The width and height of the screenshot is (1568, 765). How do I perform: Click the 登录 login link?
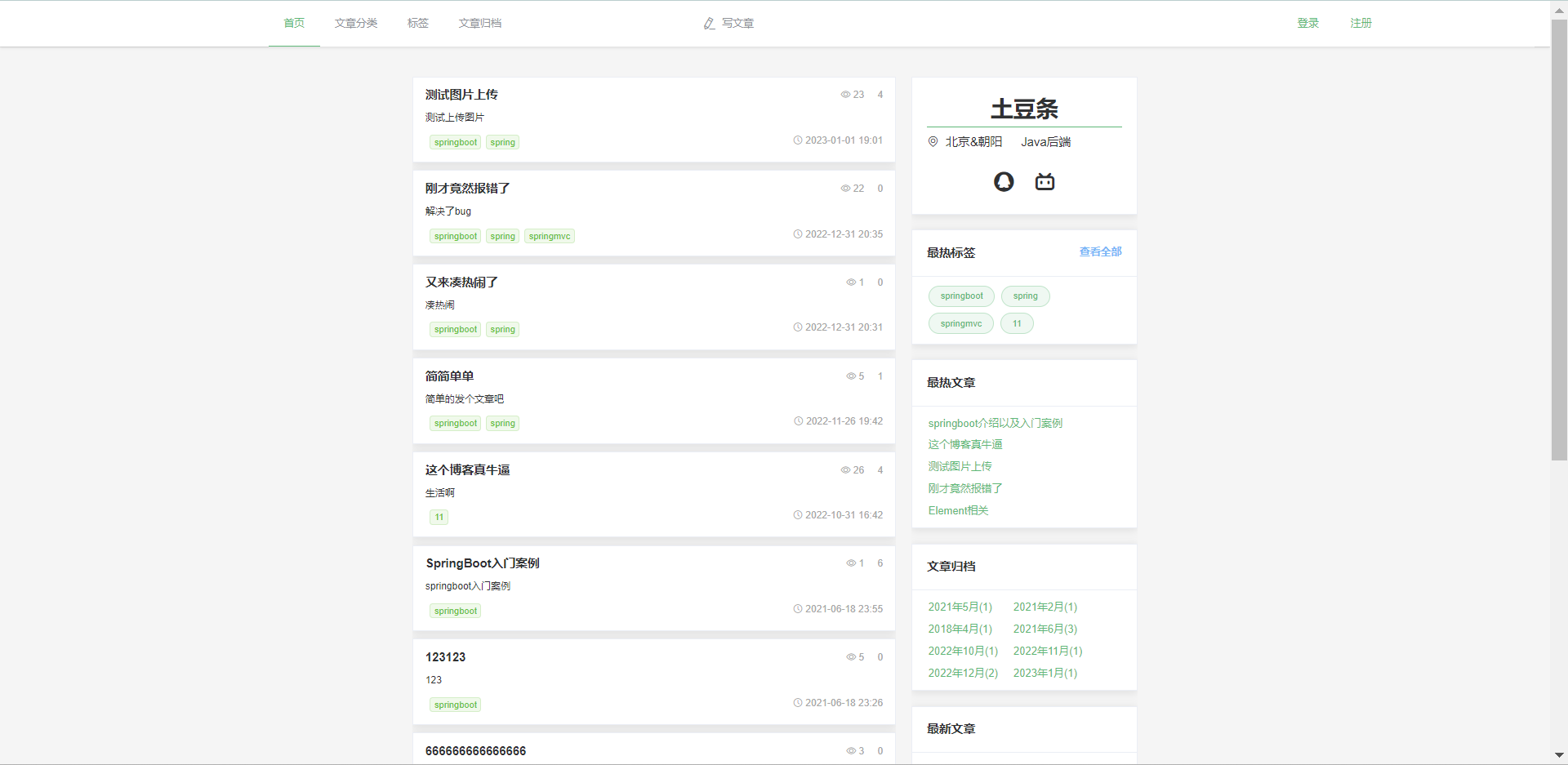(1308, 24)
